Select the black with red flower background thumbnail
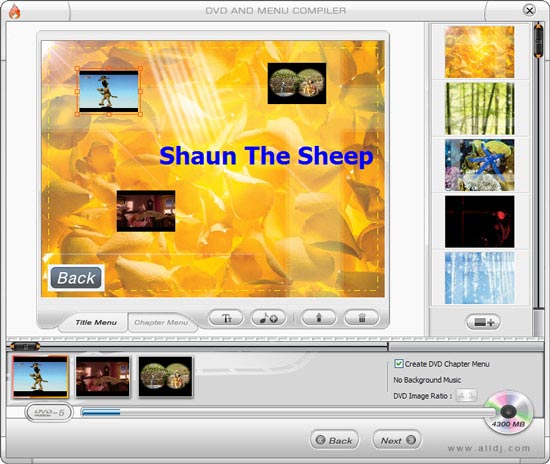Image resolution: width=550 pixels, height=464 pixels. [479, 222]
